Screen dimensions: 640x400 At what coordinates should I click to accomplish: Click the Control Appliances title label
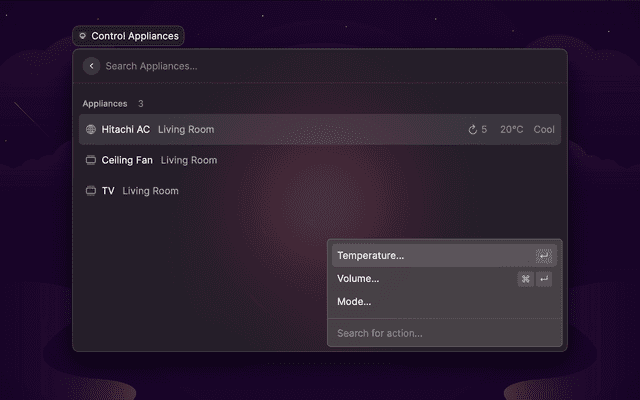(x=135, y=36)
